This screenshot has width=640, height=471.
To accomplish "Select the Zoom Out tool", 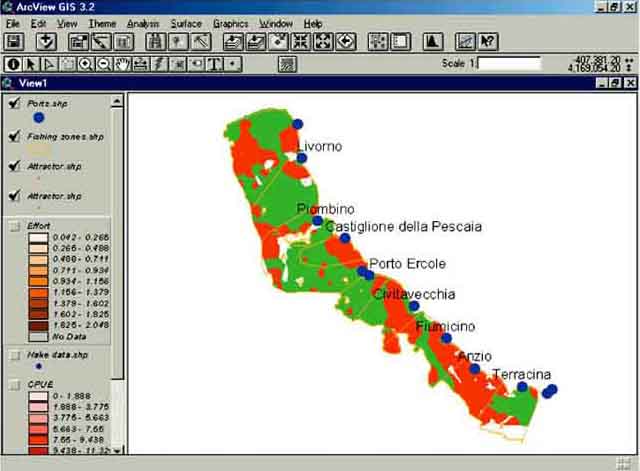I will [104, 64].
